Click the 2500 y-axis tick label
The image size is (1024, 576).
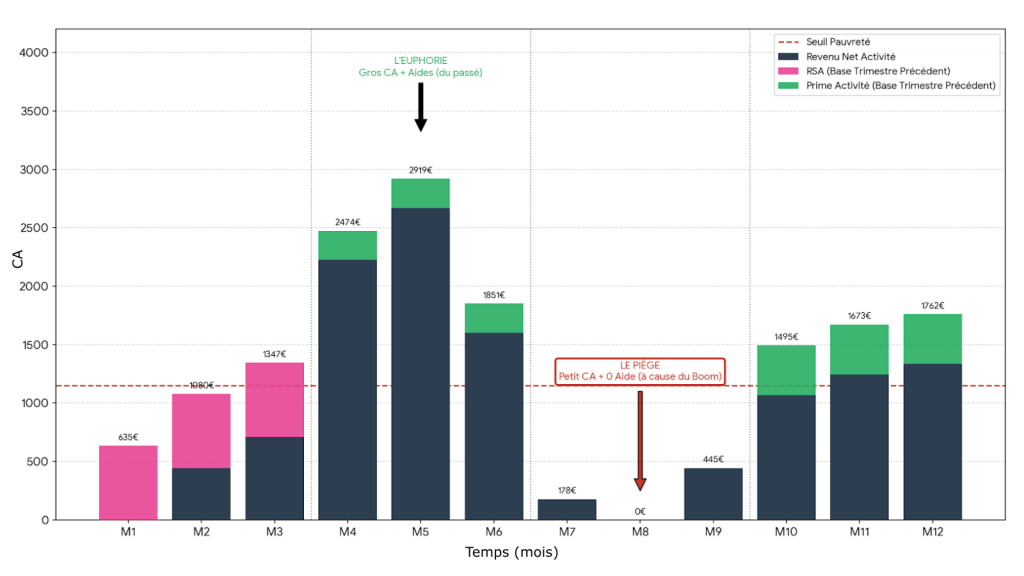[34, 228]
